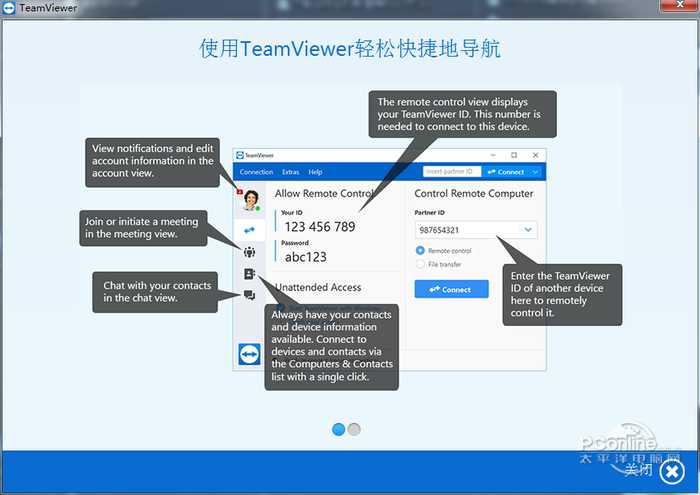Image resolution: width=700 pixels, height=495 pixels.
Task: Go to the second gray page dot
Action: (354, 429)
